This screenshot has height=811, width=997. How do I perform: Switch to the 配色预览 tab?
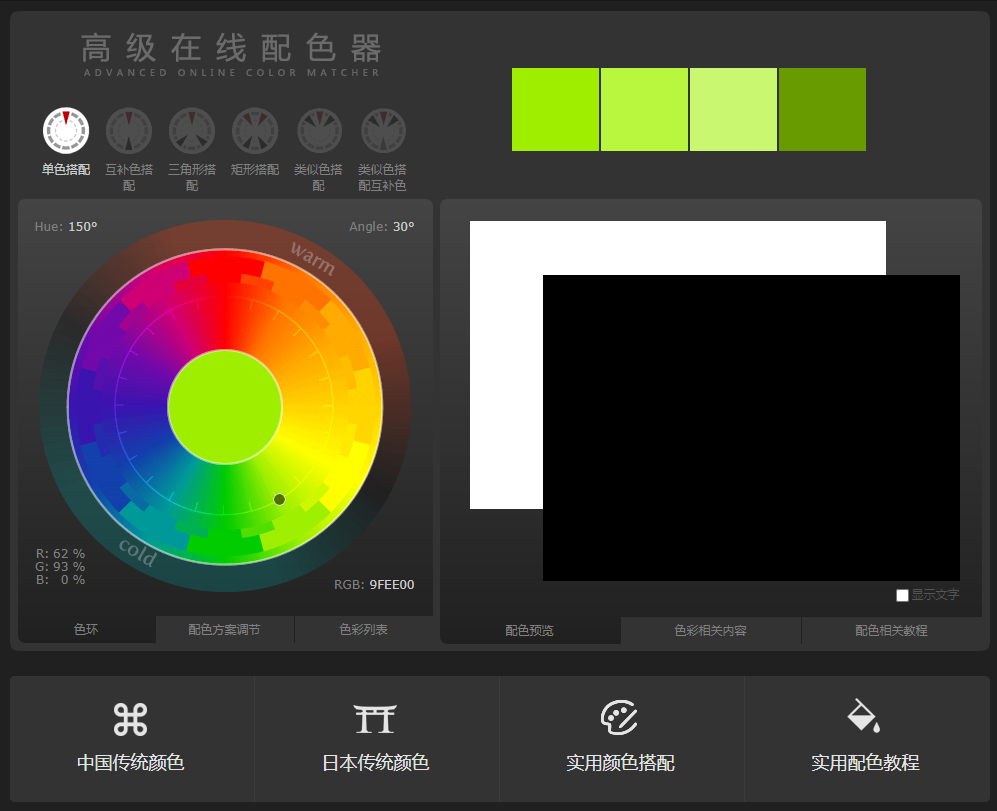pyautogui.click(x=530, y=630)
